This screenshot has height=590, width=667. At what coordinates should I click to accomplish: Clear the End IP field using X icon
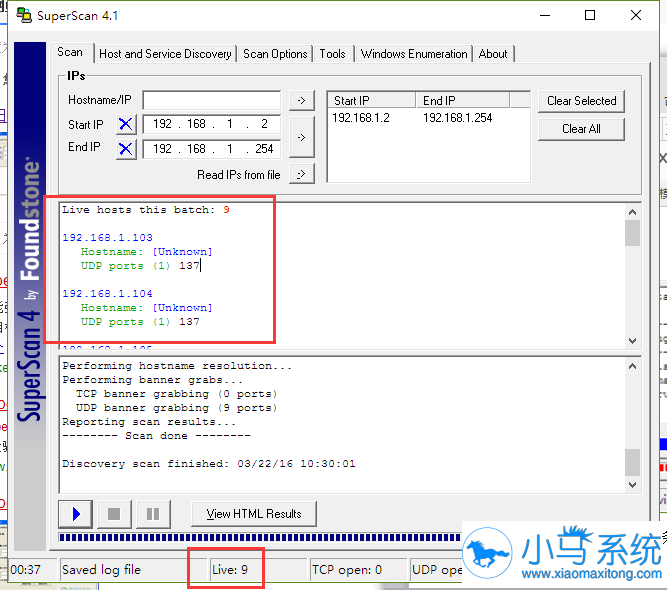tap(126, 149)
